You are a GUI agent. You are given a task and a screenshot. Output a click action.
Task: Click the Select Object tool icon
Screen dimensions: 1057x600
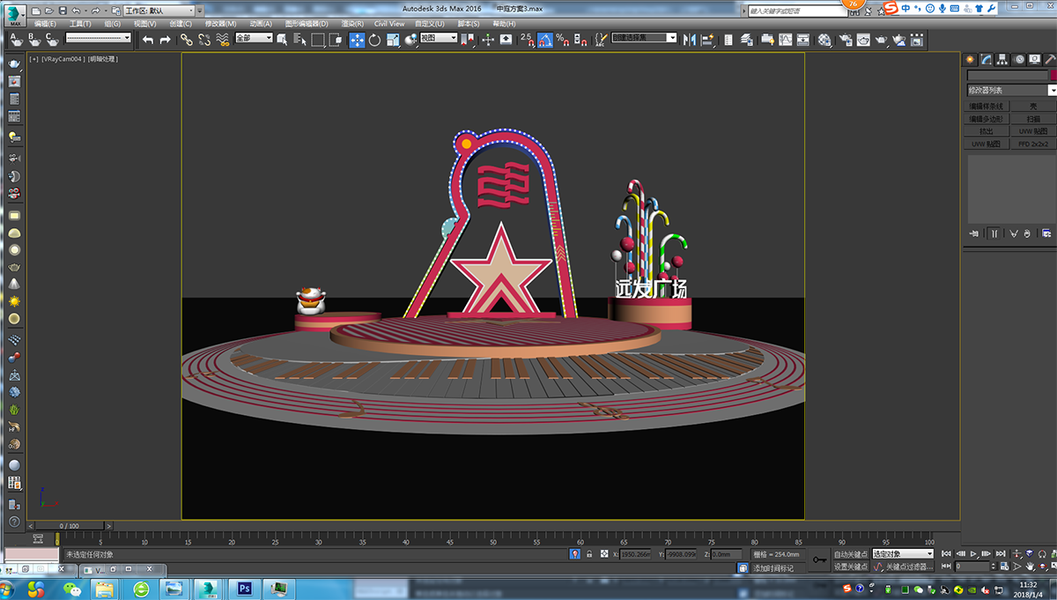pyautogui.click(x=282, y=40)
